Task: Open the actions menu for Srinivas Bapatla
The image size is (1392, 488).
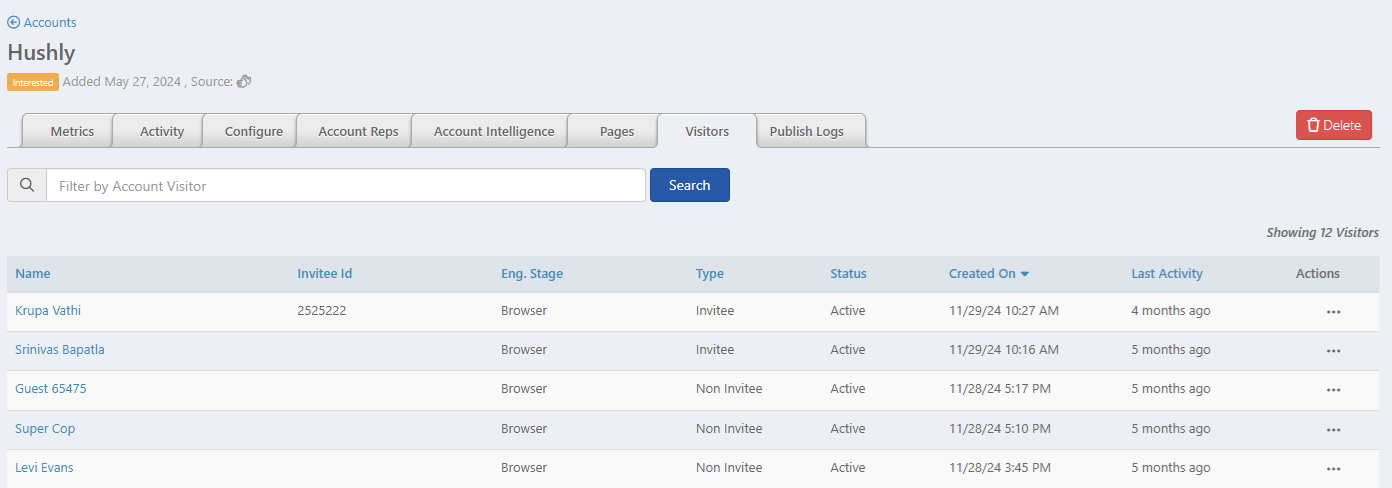Action: point(1333,351)
